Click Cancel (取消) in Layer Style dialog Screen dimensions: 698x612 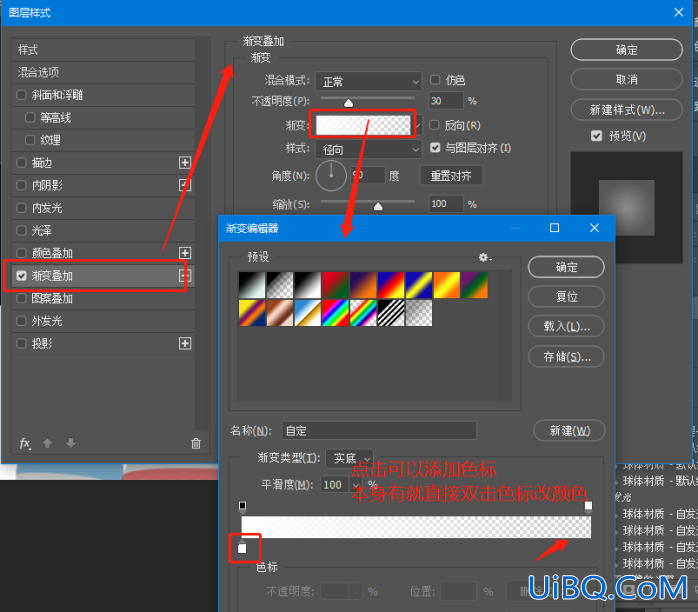[x=626, y=80]
